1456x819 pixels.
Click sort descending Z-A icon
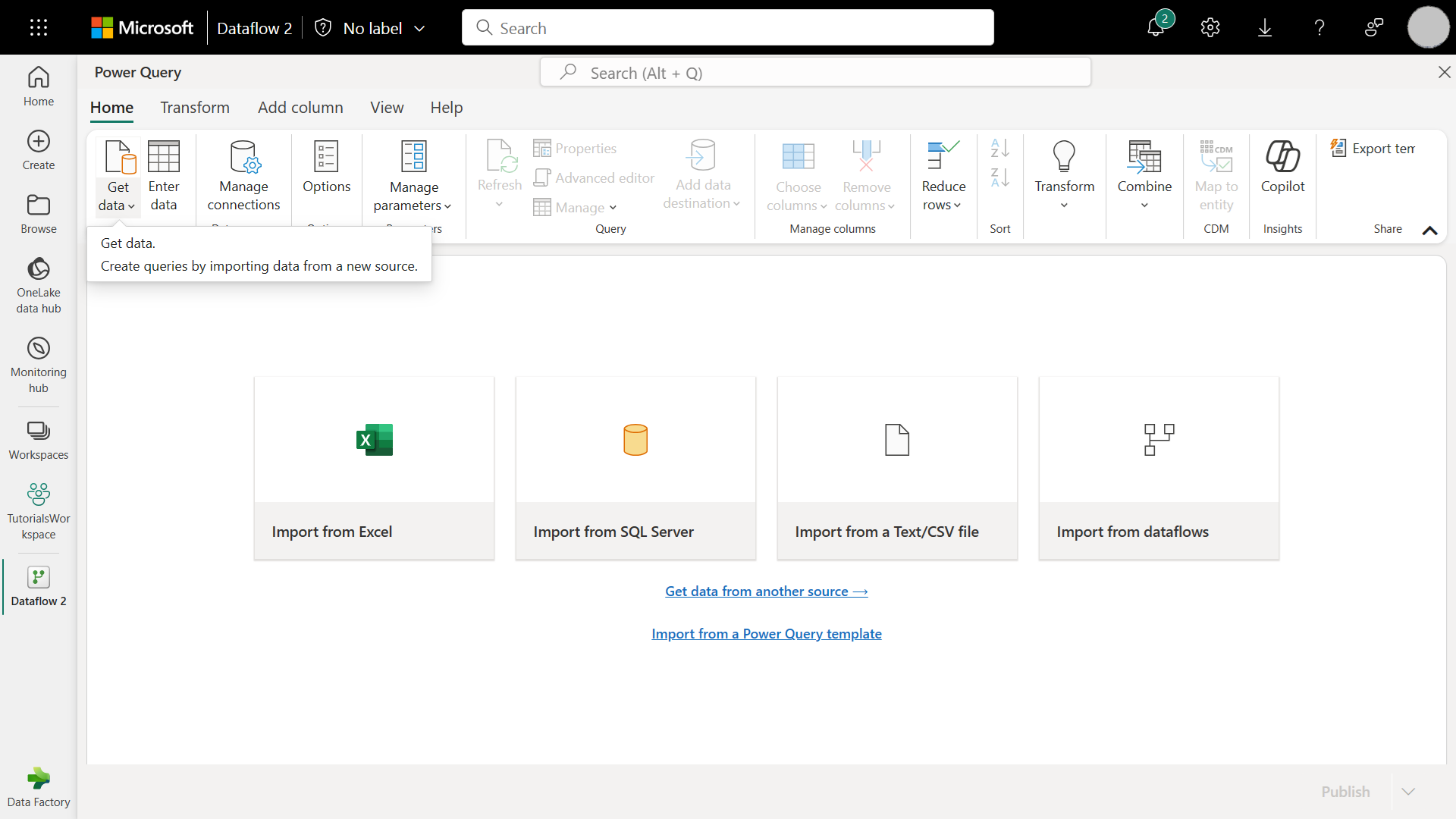pos(999,178)
